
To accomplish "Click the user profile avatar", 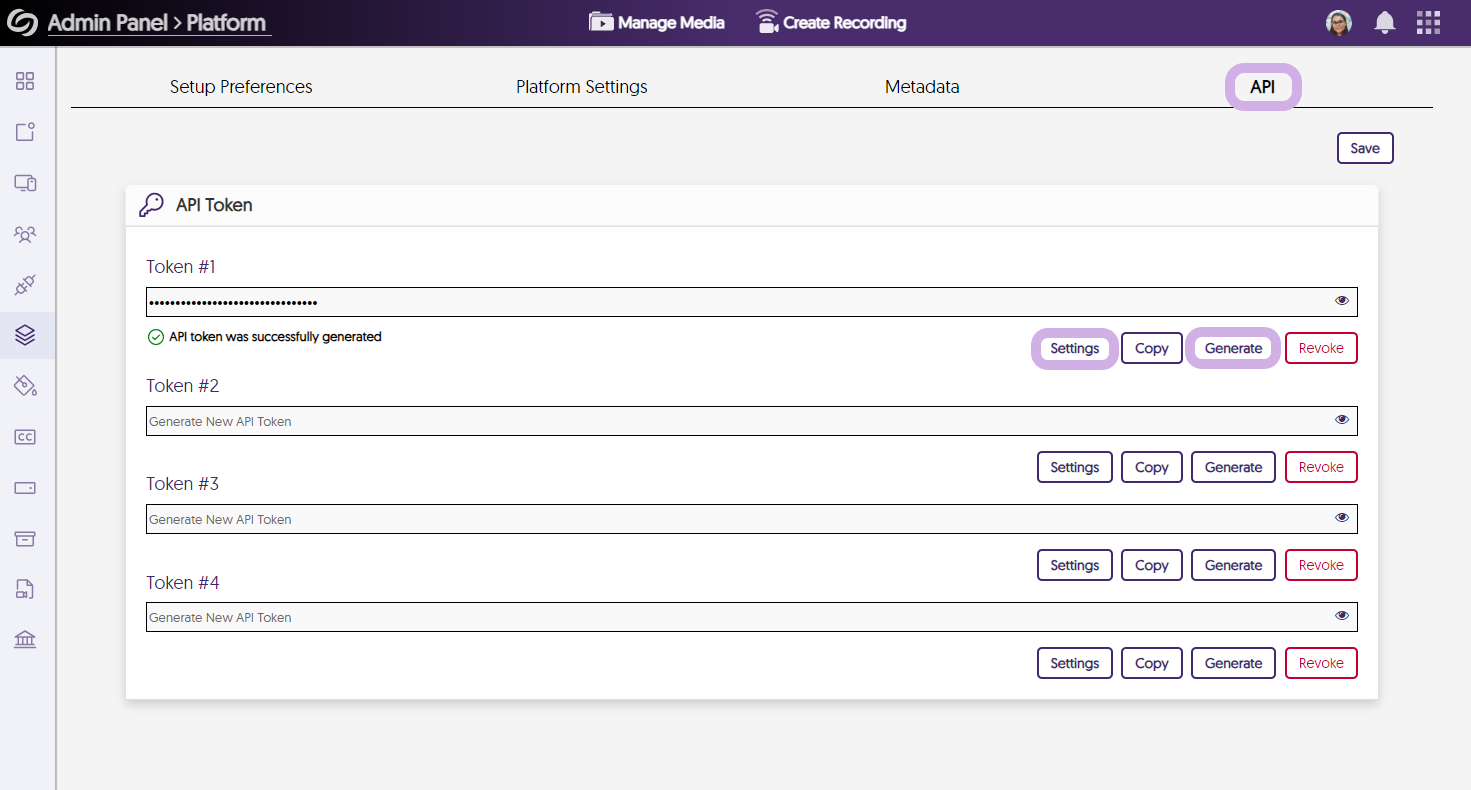I will point(1338,23).
